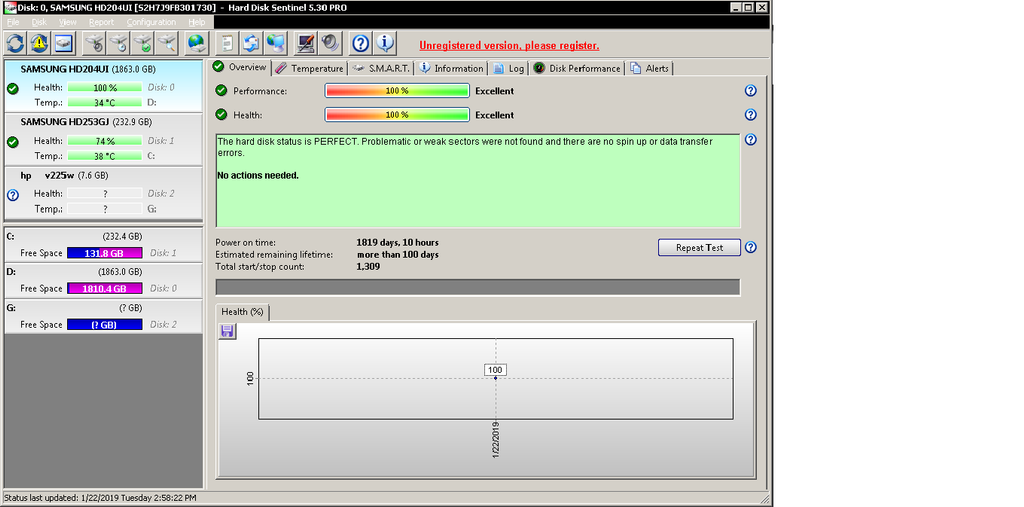Image resolution: width=1024 pixels, height=507 pixels.
Task: Select SAMSUNG HD204UI disk entry title
Action: tap(86, 69)
